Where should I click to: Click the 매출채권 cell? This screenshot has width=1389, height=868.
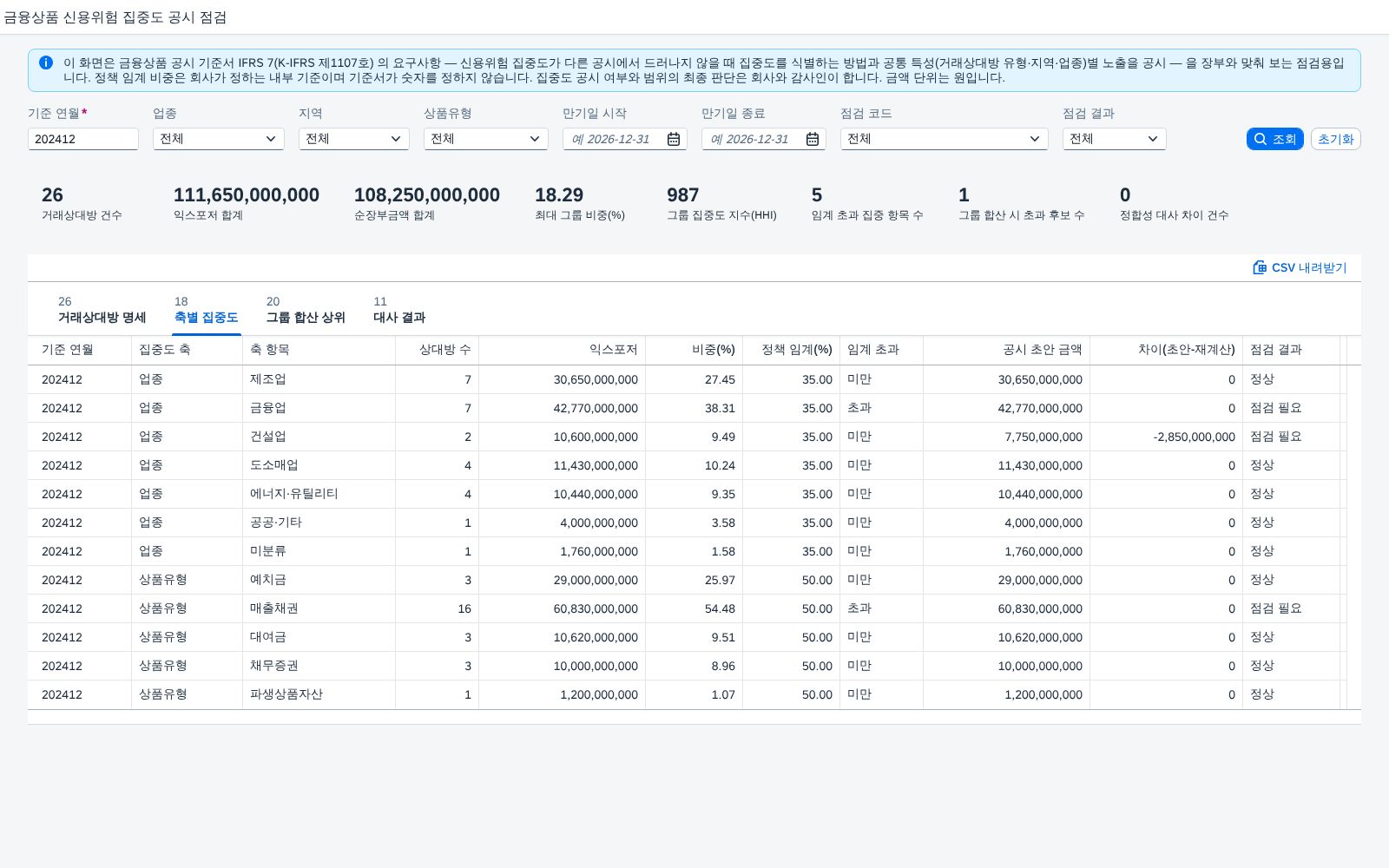[319, 608]
